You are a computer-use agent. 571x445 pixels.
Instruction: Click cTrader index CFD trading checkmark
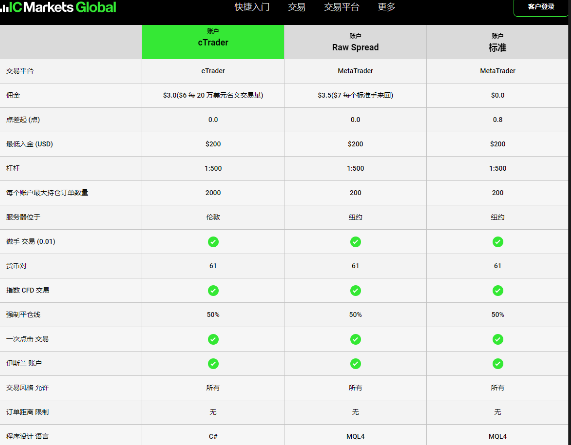tap(213, 291)
